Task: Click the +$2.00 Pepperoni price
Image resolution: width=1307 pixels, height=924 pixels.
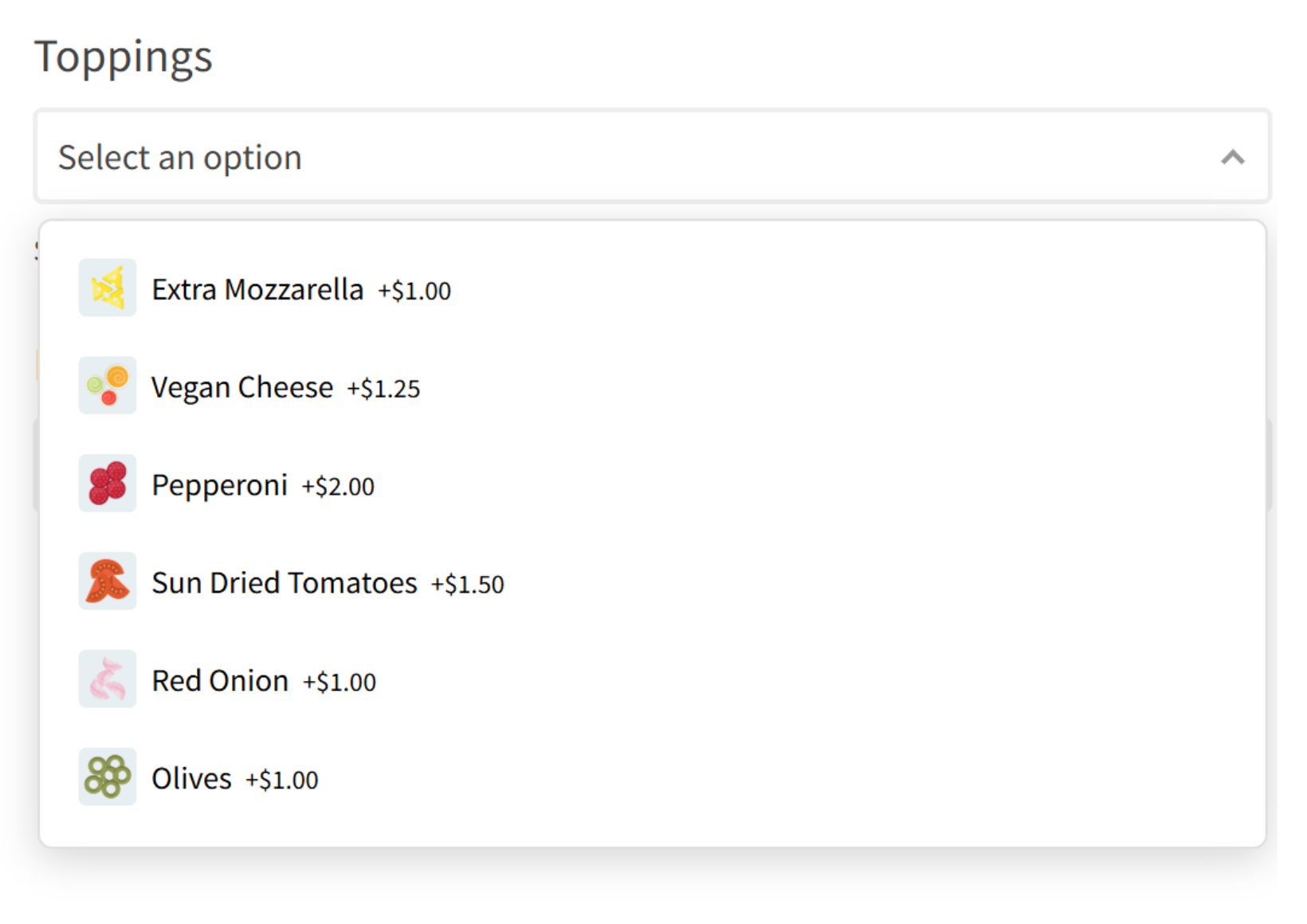Action: (x=338, y=487)
